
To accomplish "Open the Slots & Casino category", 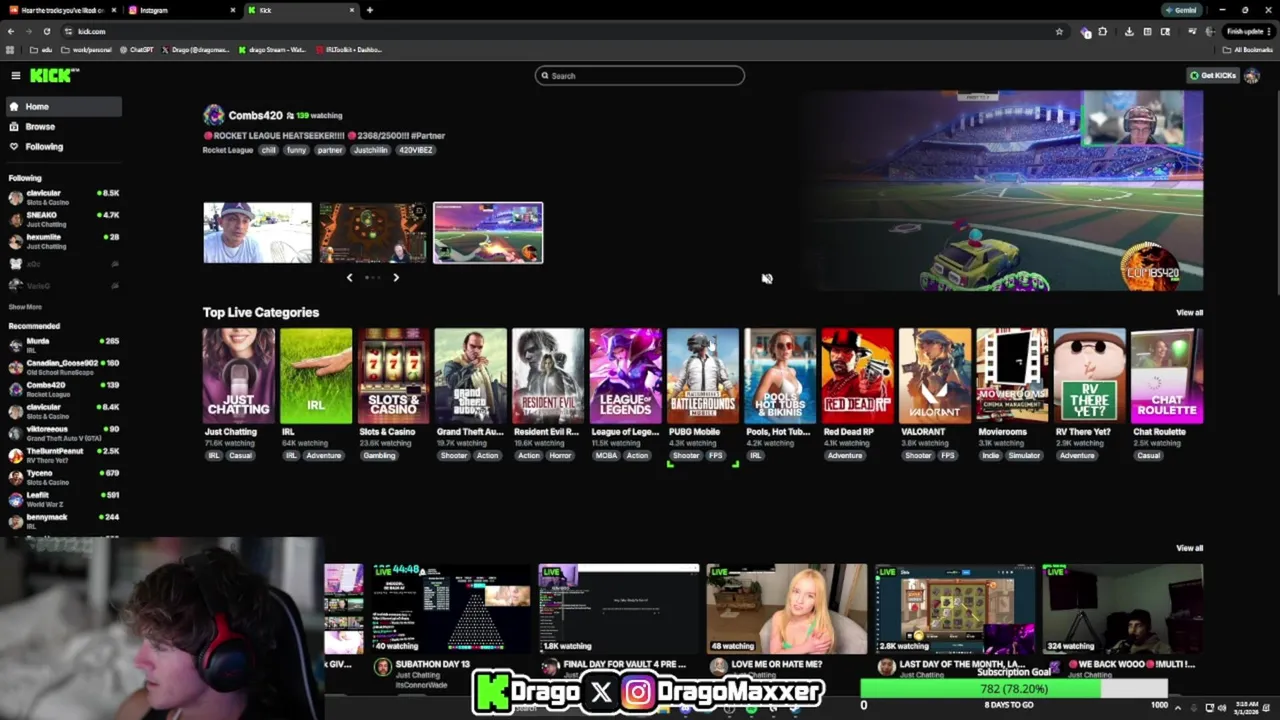I will 393,376.
